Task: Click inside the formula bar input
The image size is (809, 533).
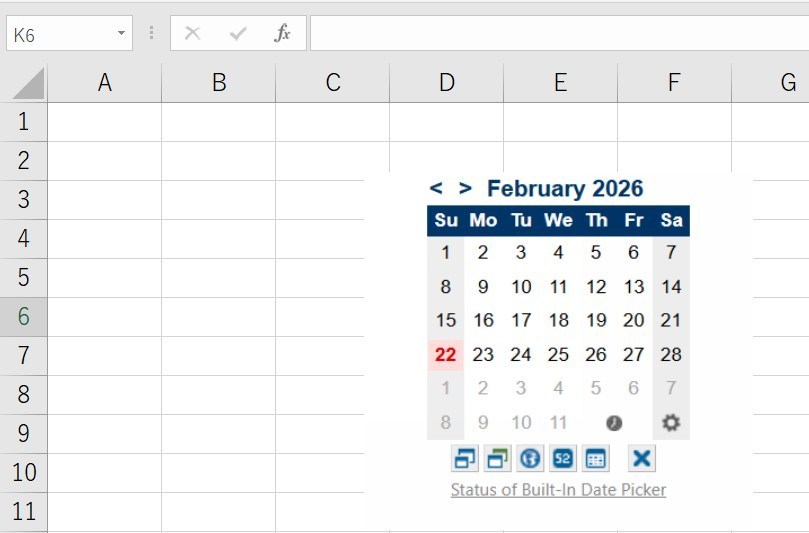Action: 558,34
